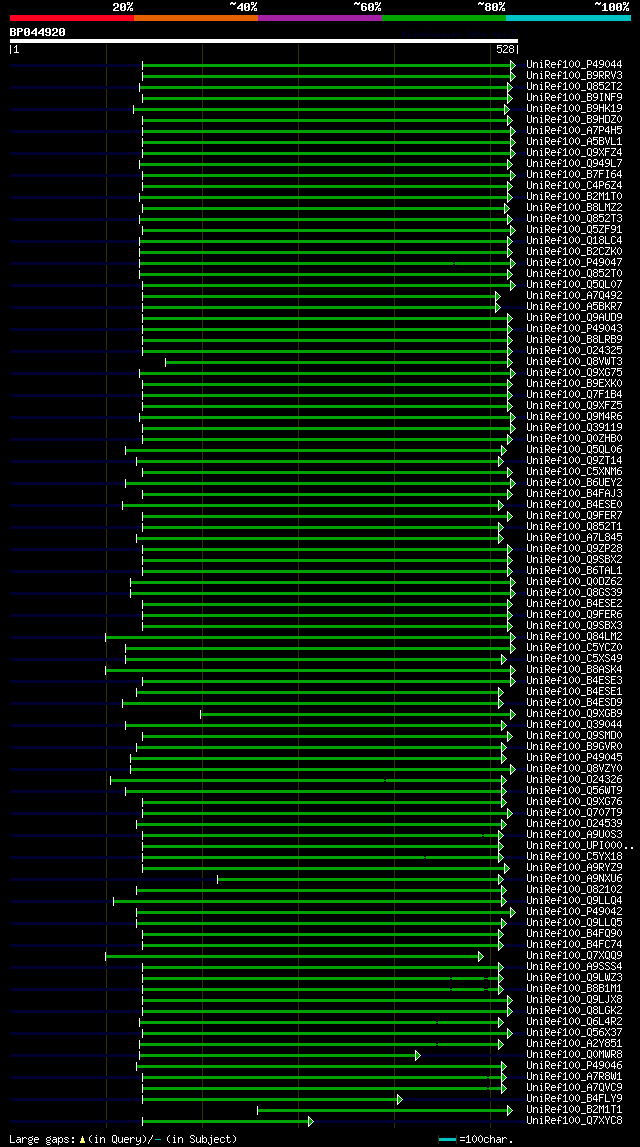Select the UniRef100_Q9SMD0 label
Viewport: 640px width, 1147px height.
[574, 736]
